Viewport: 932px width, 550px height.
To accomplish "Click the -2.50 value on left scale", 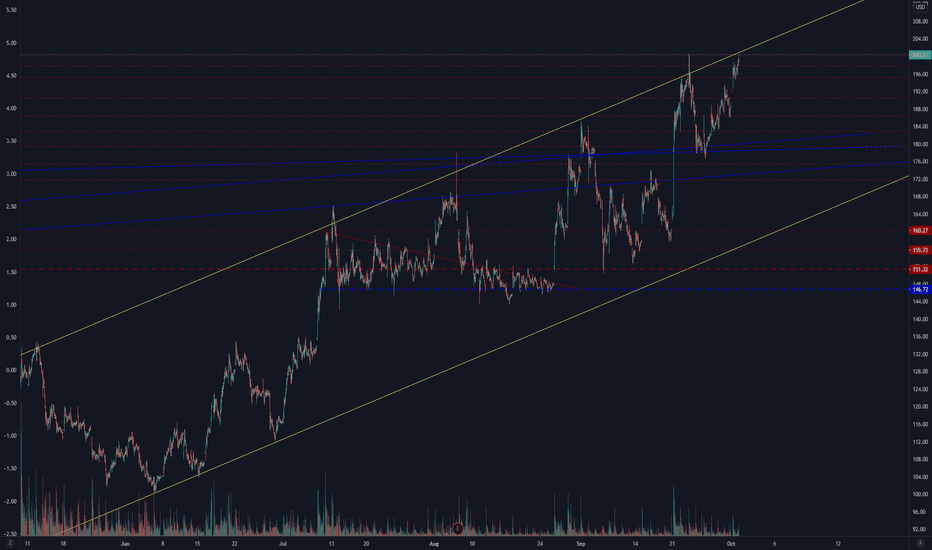I will pos(10,533).
